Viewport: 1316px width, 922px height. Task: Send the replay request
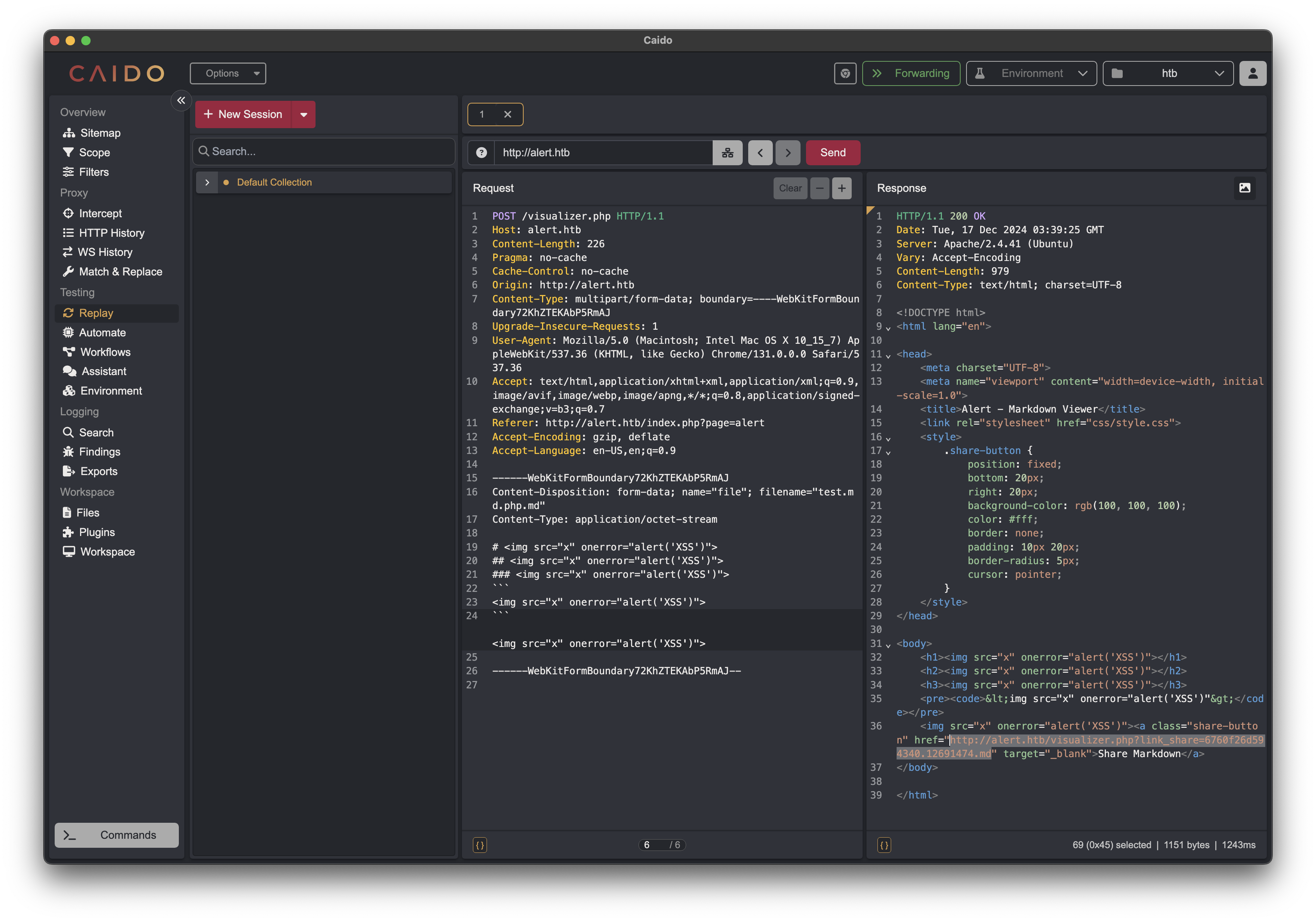[832, 152]
